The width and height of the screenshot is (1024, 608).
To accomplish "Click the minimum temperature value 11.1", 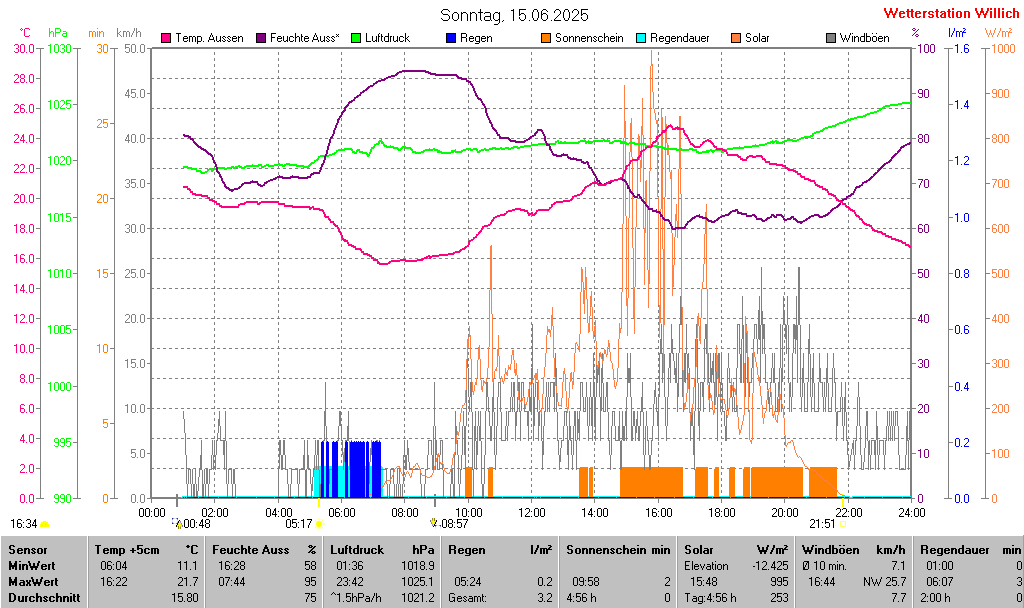I will (187, 566).
